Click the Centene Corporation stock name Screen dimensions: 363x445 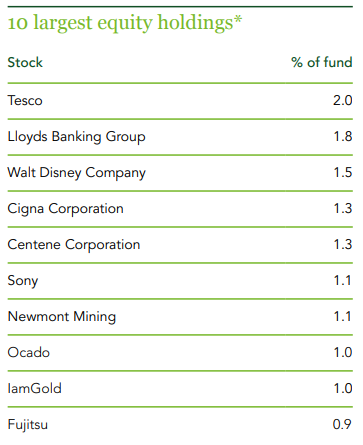(74, 245)
